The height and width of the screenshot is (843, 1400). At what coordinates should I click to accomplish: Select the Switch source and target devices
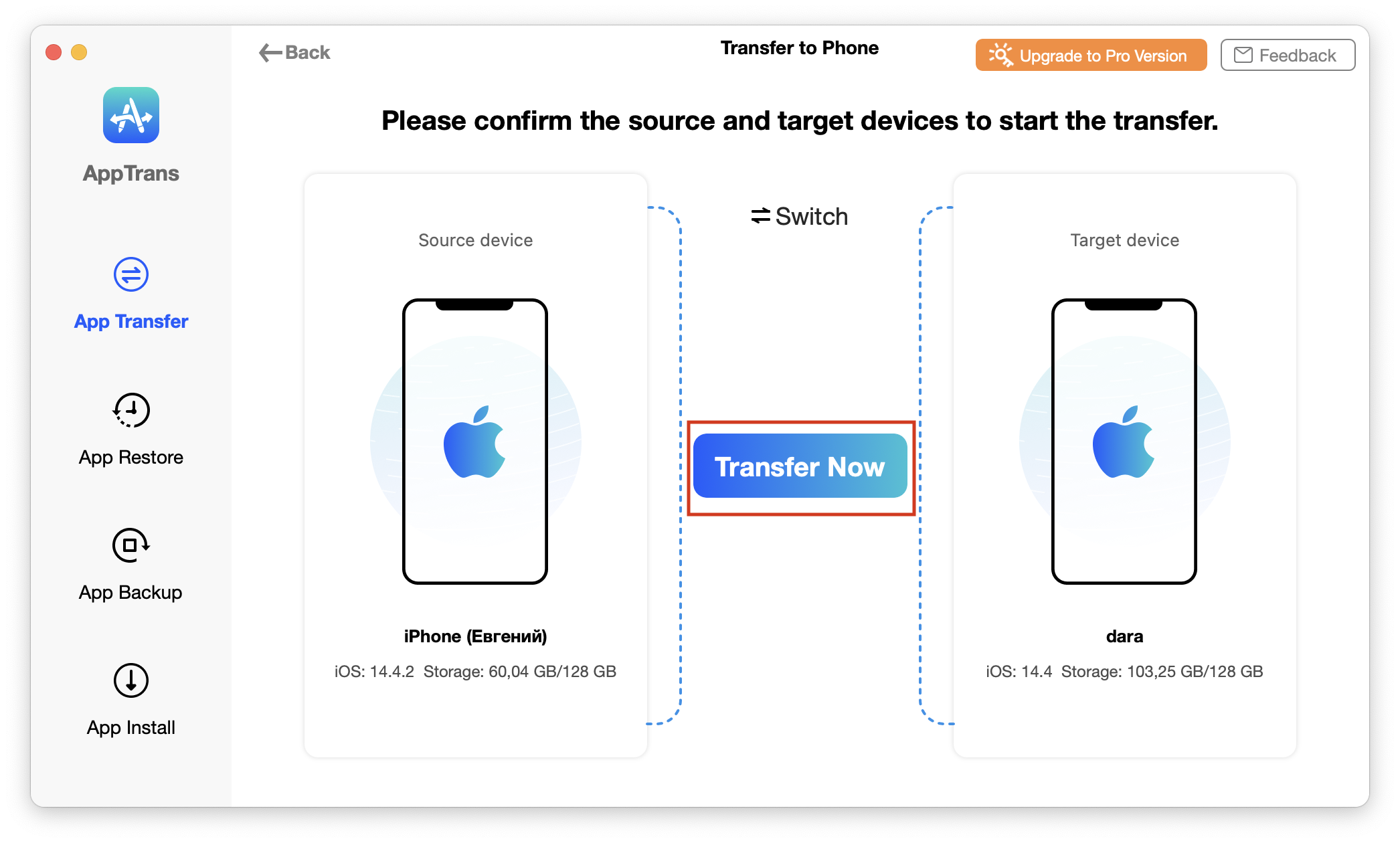click(799, 216)
